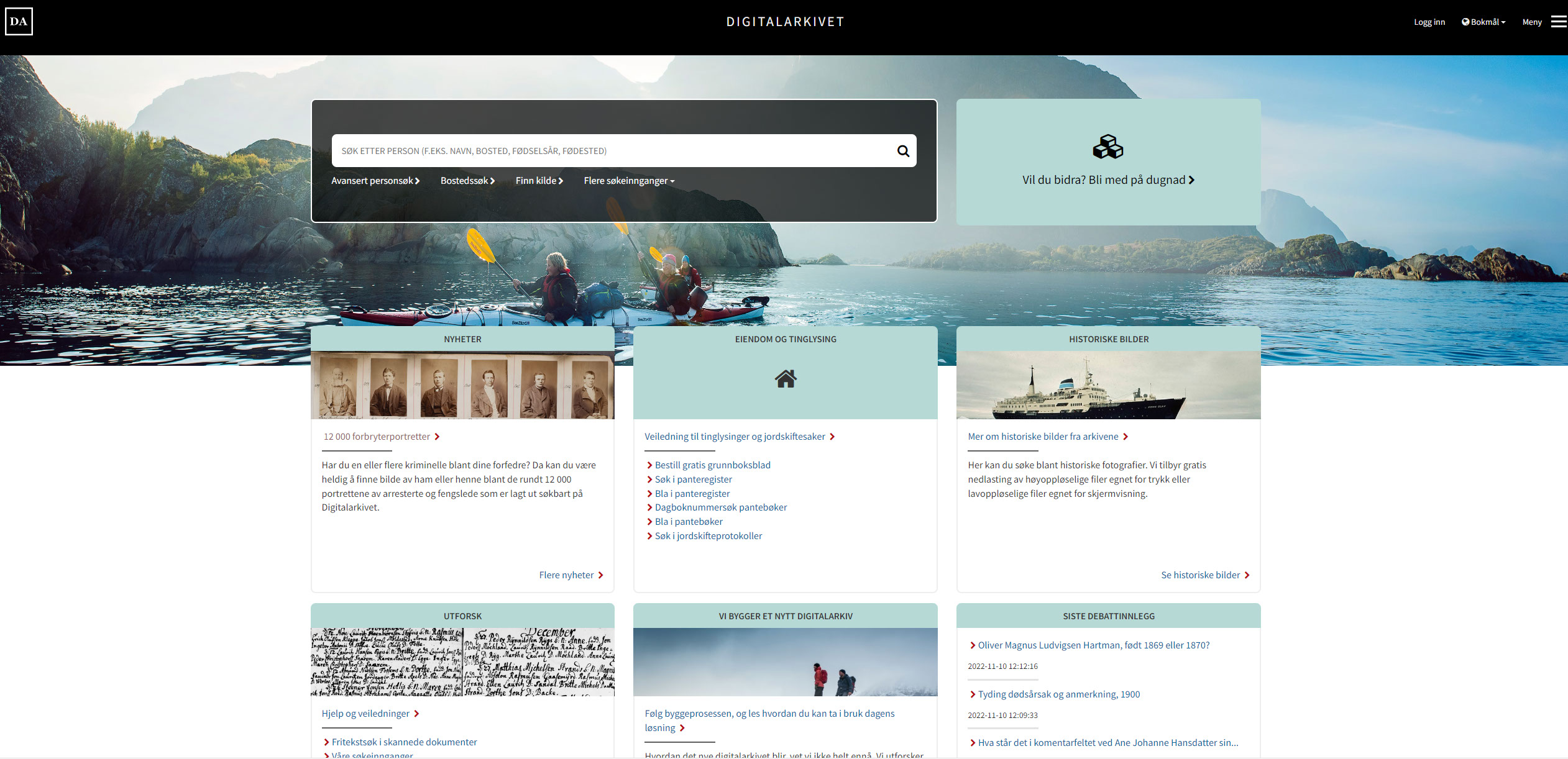Click the globe icon beside Bokmål
Viewport: 1568px width, 759px height.
[1465, 22]
